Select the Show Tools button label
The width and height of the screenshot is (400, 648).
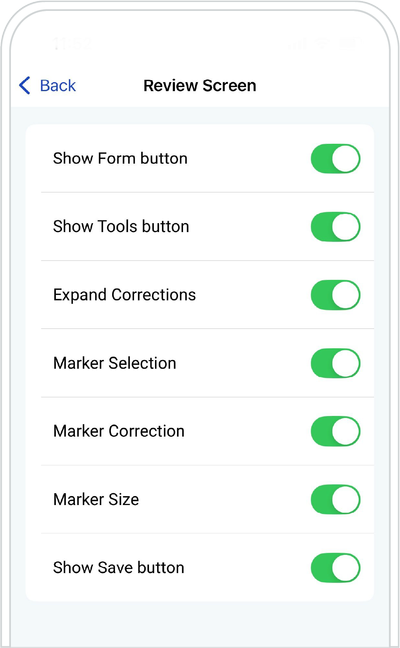pyautogui.click(x=121, y=226)
